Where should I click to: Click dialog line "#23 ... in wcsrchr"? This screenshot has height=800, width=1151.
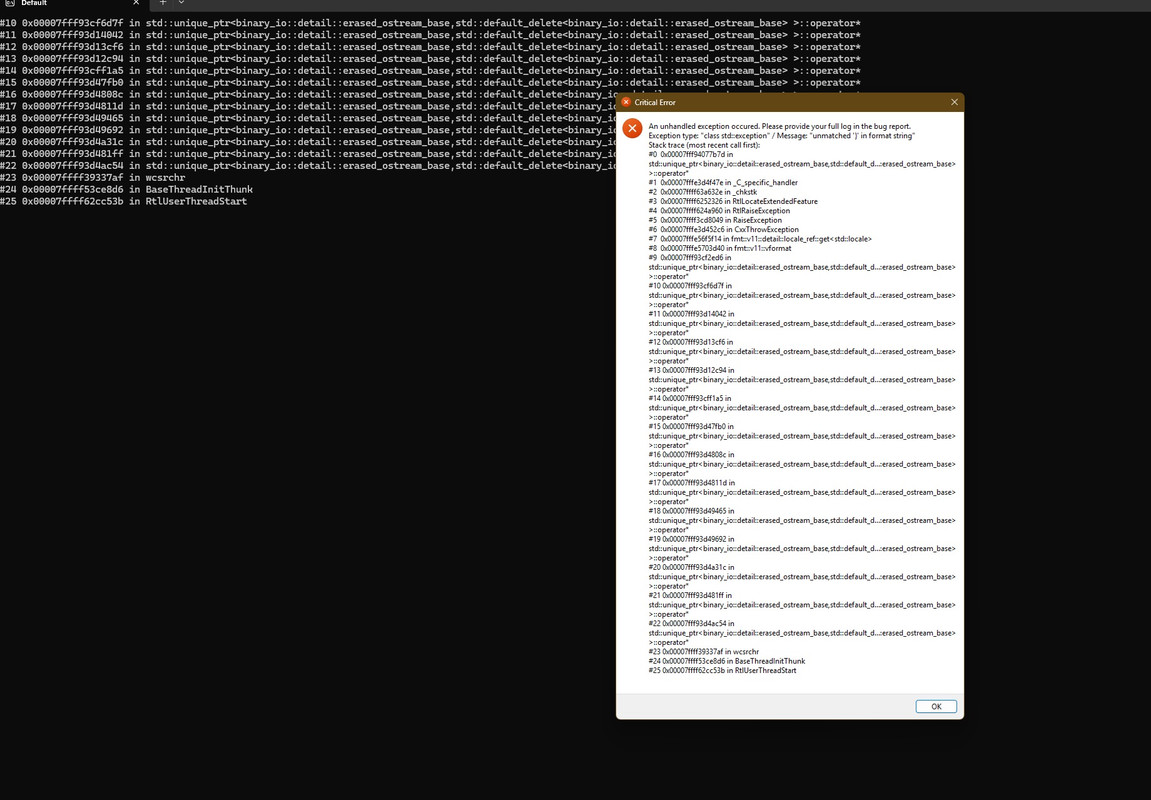coord(704,652)
